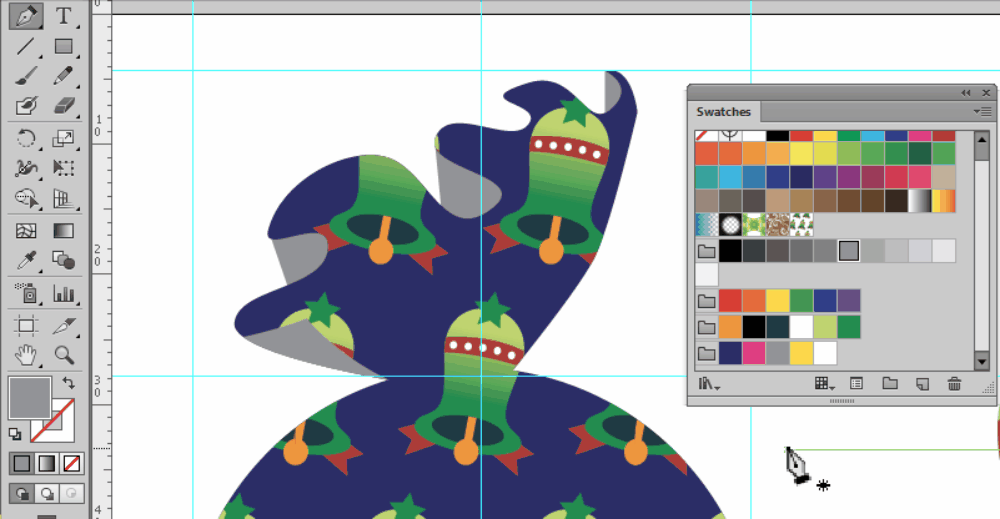Select the Eyedropper tool
The height and width of the screenshot is (519, 1000).
coord(26,260)
